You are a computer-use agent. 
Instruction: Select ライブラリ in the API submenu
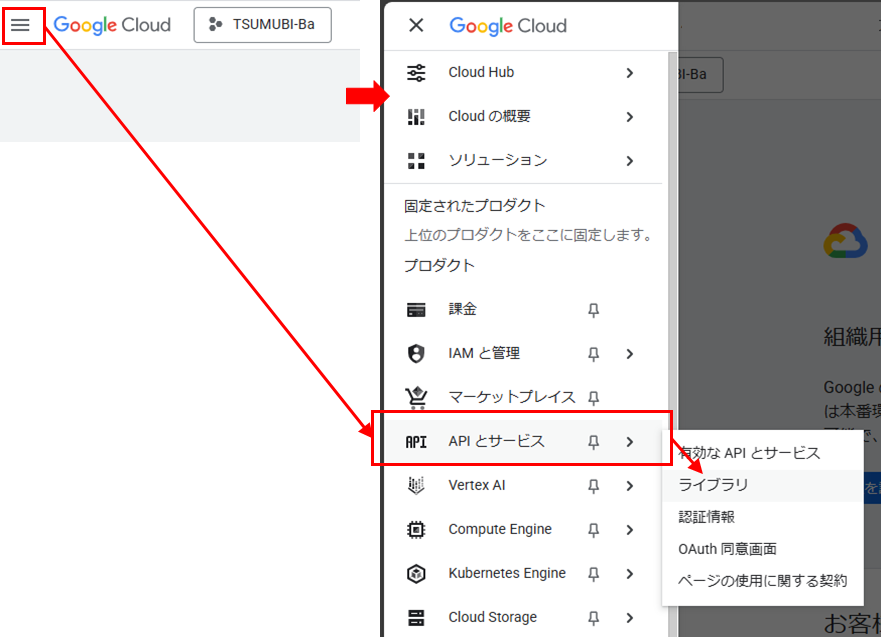(762, 485)
